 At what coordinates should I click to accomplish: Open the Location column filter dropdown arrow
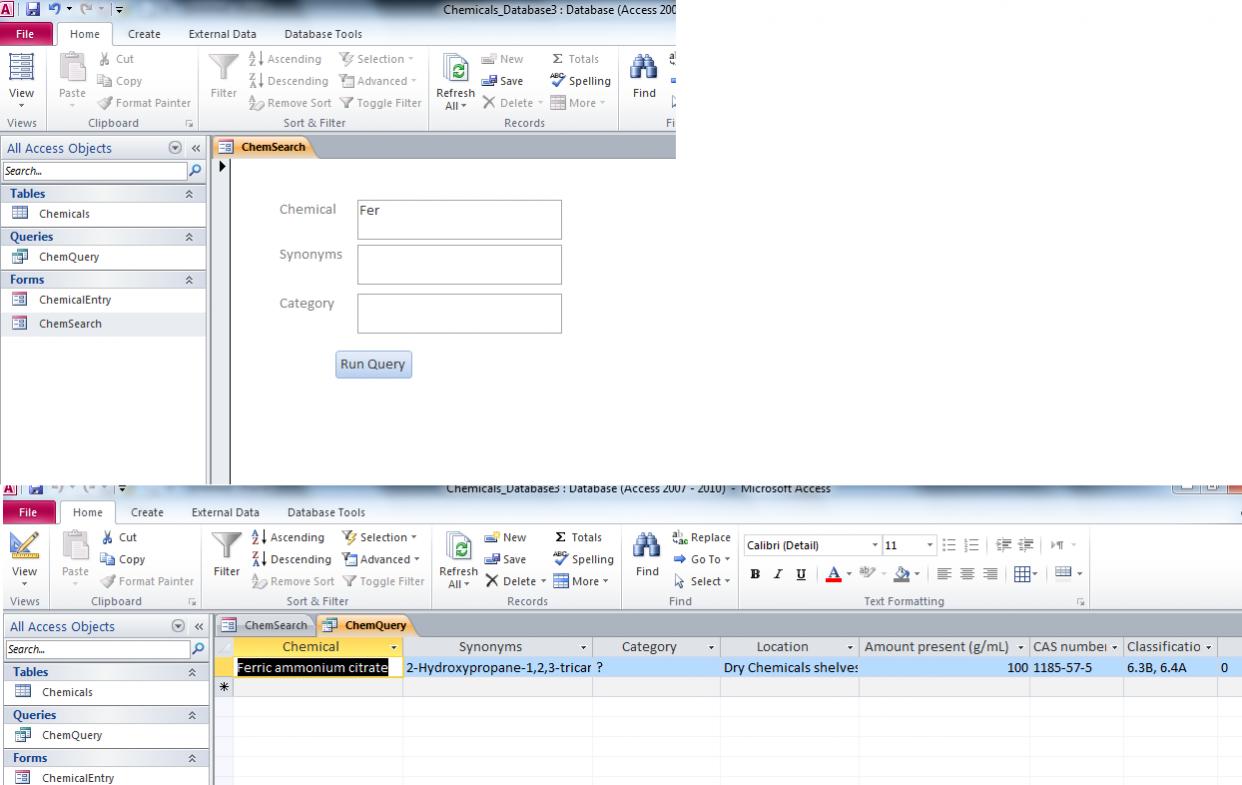click(848, 648)
